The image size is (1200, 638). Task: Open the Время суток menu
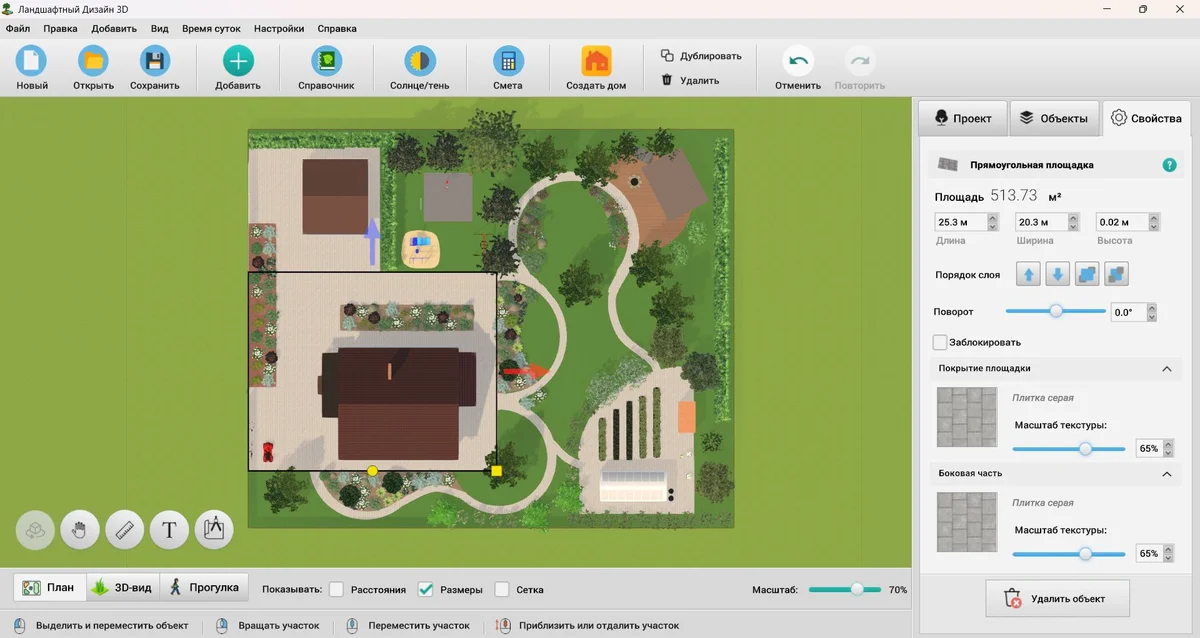[211, 29]
